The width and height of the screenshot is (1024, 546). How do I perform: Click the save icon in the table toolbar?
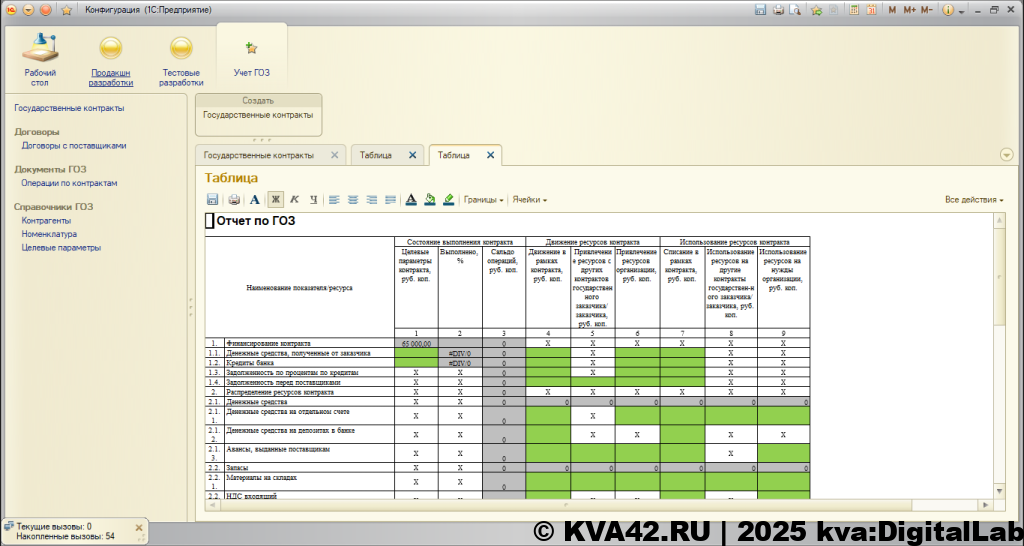click(x=212, y=200)
